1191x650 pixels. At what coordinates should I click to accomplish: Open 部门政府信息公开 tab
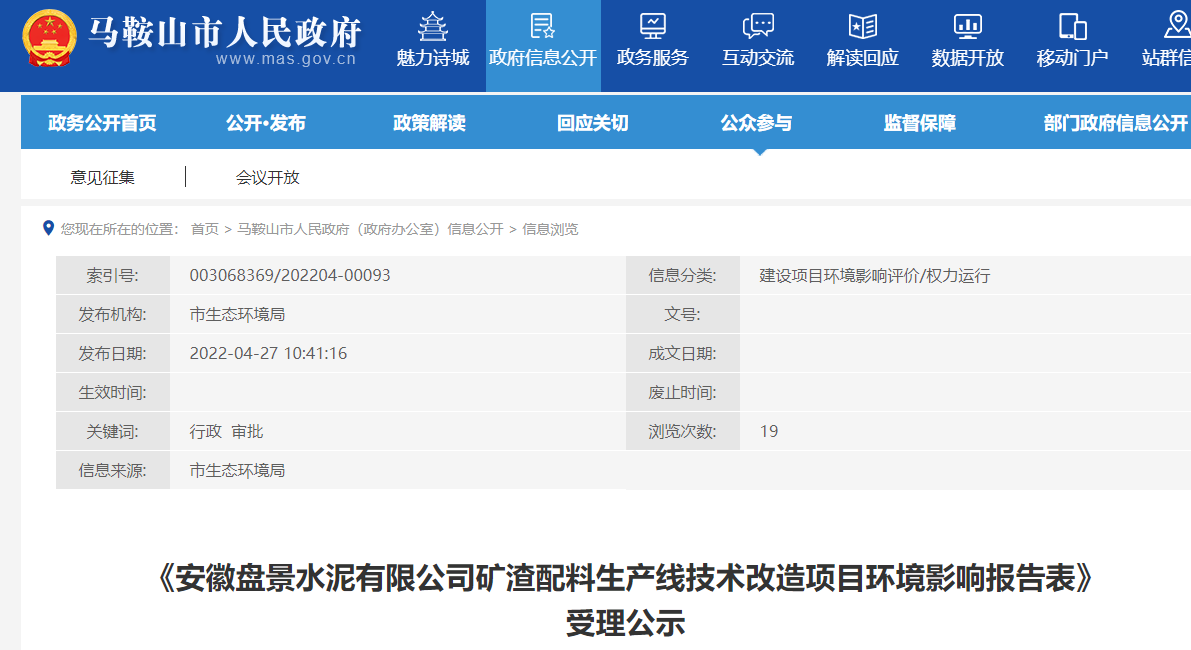[x=1115, y=123]
